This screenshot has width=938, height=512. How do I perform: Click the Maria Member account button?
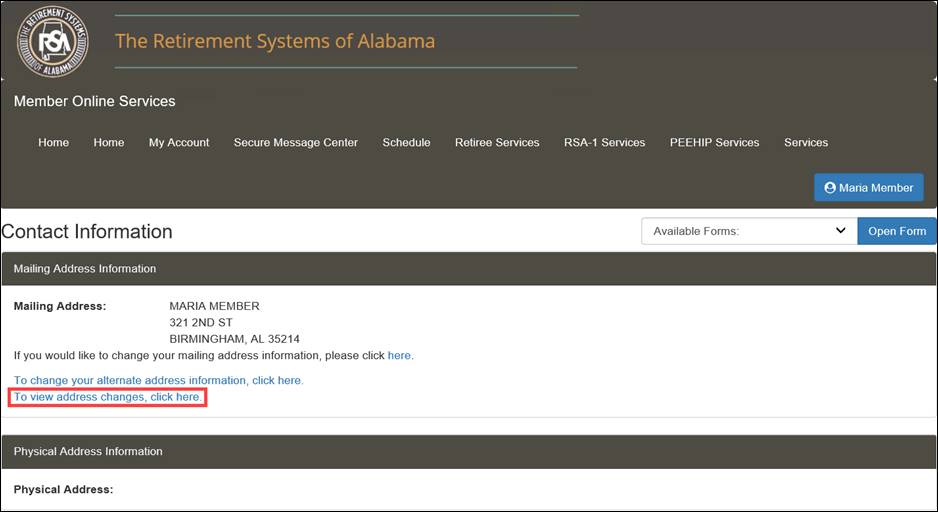[x=868, y=187]
